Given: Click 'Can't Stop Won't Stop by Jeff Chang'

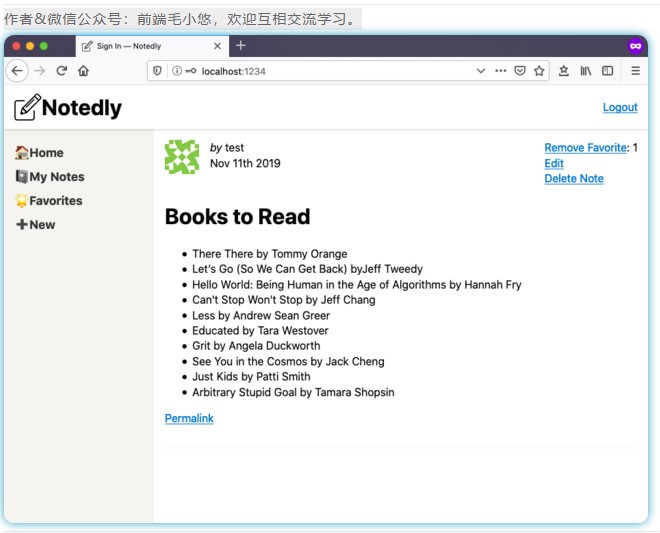Looking at the screenshot, I should 284,300.
